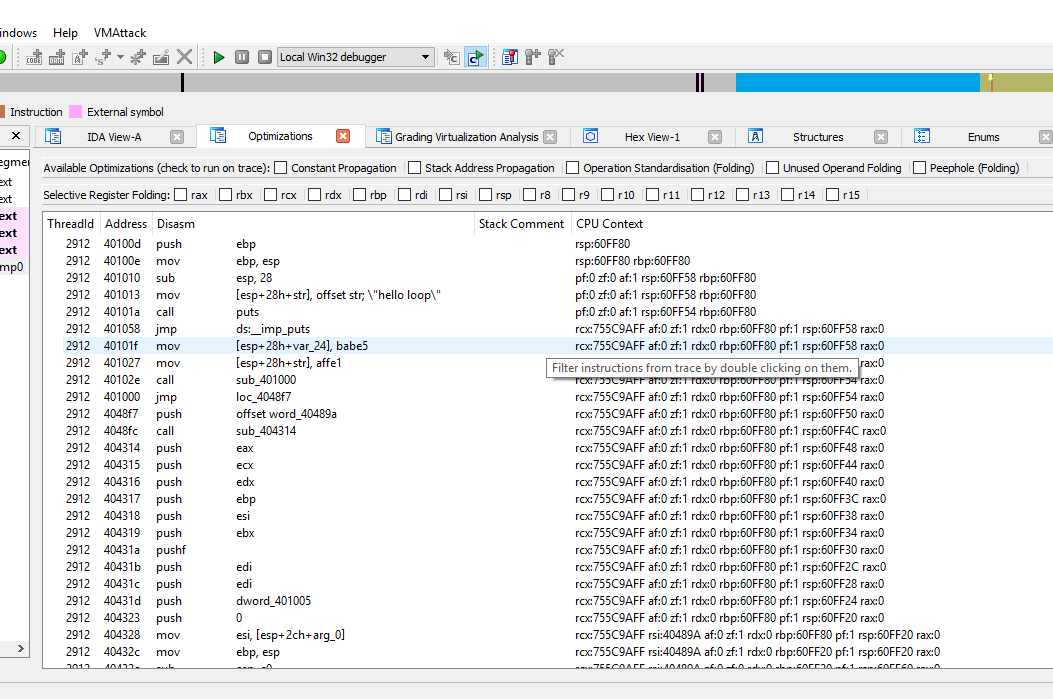The width and height of the screenshot is (1053, 699).
Task: Click the Convert to data toolbar icon
Action: [57, 57]
